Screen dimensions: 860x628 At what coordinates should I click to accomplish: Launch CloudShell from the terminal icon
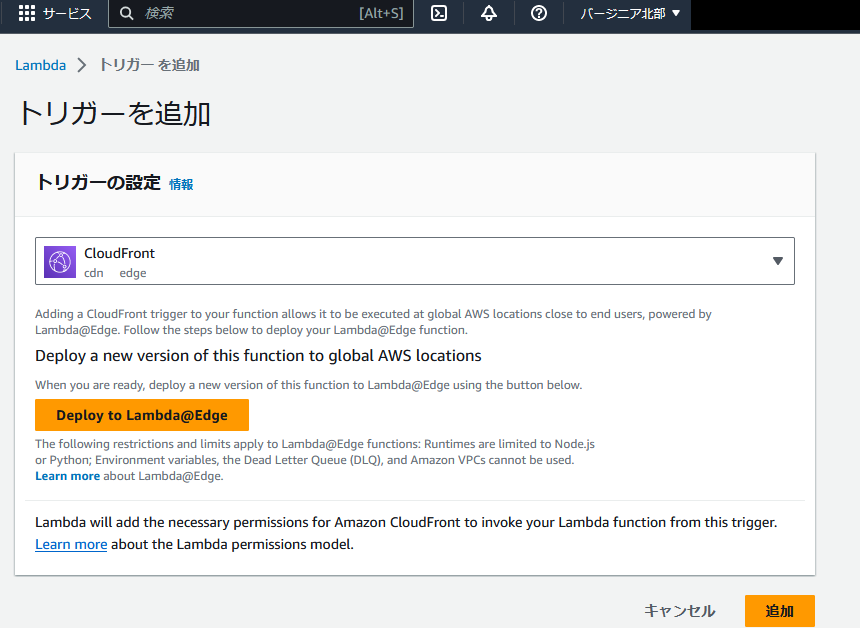[x=438, y=14]
